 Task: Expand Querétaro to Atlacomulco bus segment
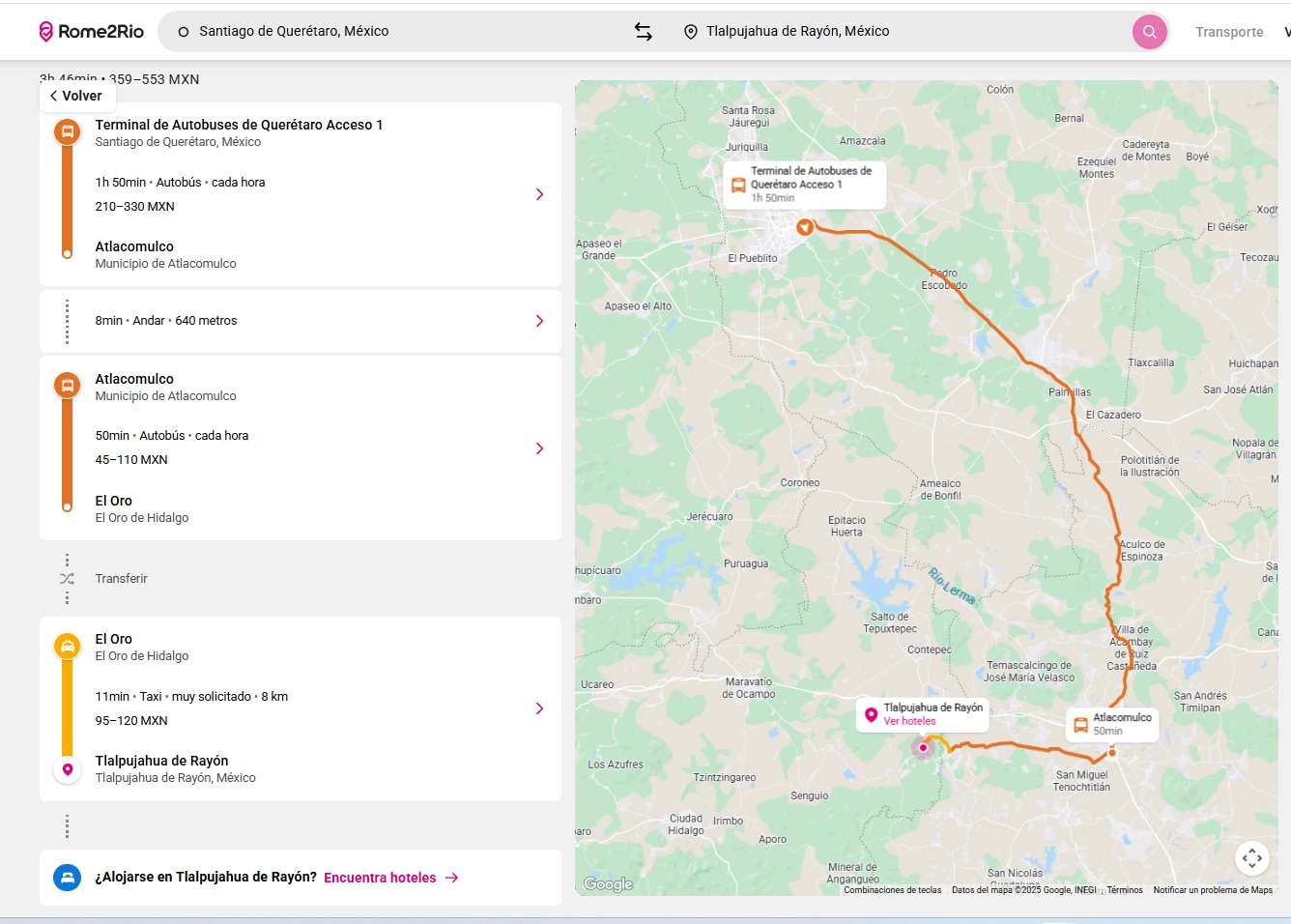[539, 194]
